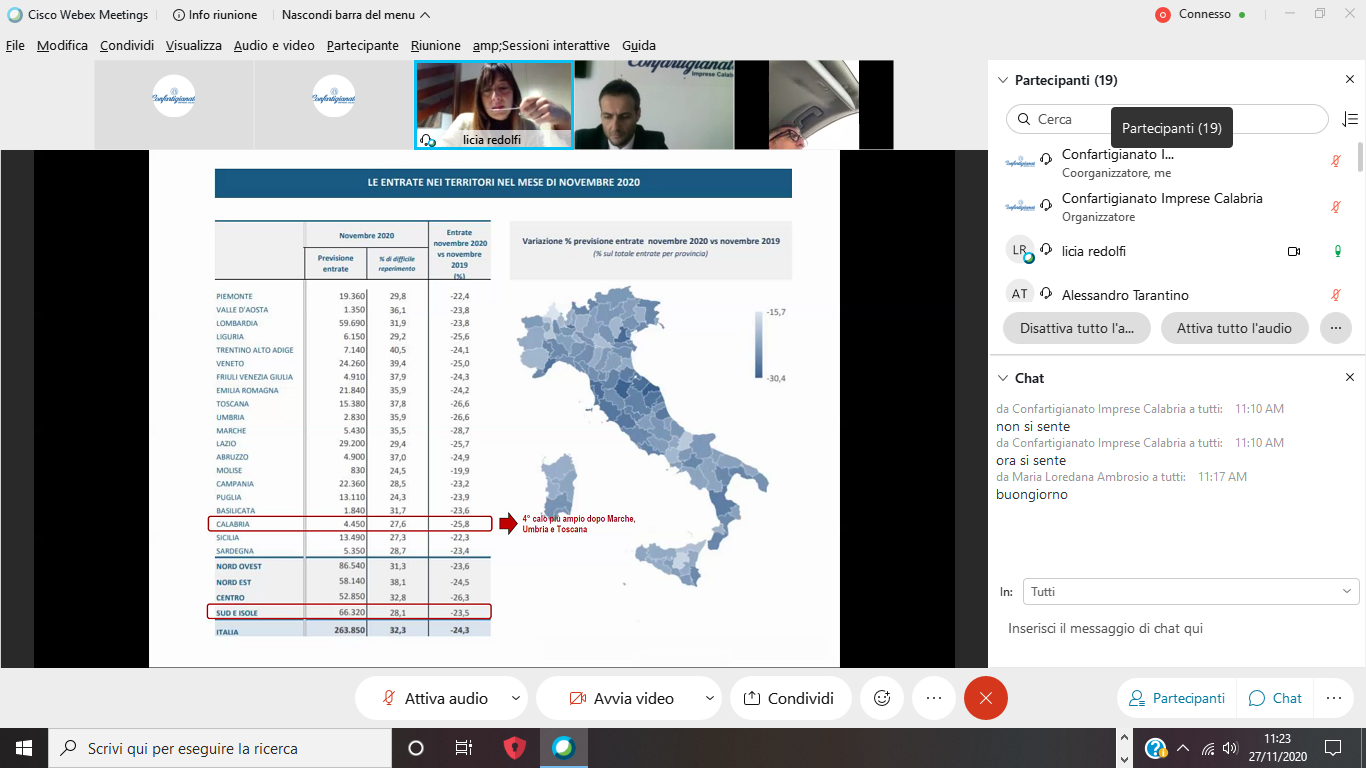Screen dimensions: 1366x768
Task: Expand the Avvia video dropdown arrow
Action: (709, 698)
